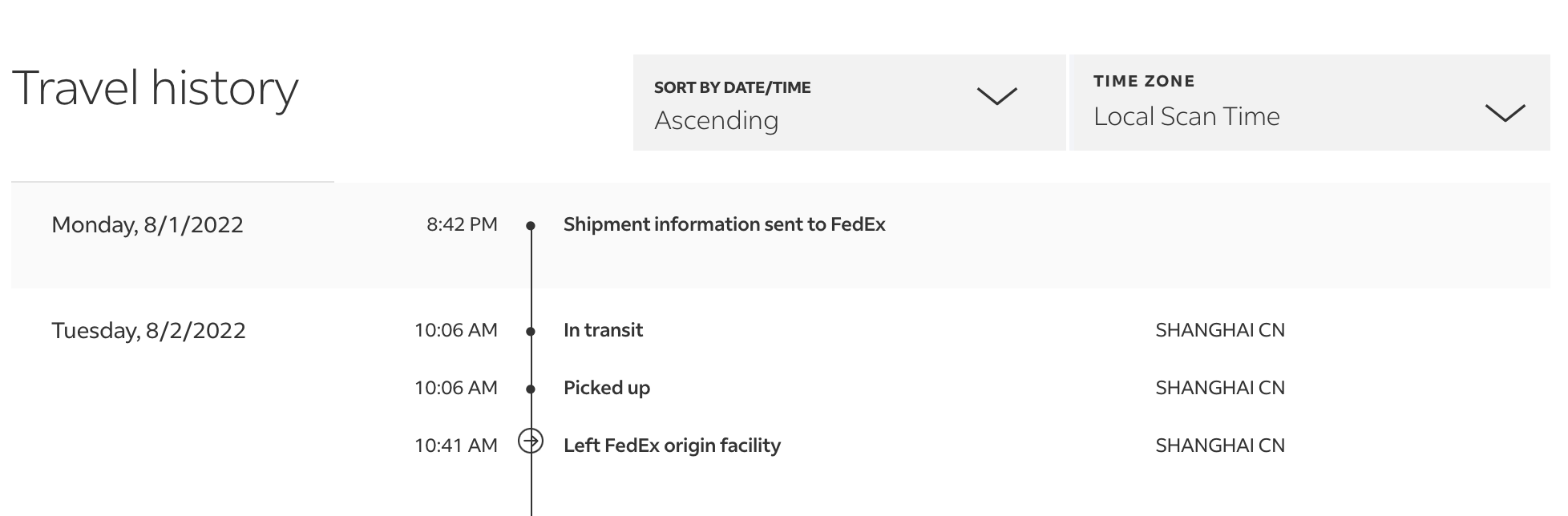This screenshot has width=1568, height=516.
Task: Click the chevron in the Ascending sort box
Action: coord(996,97)
